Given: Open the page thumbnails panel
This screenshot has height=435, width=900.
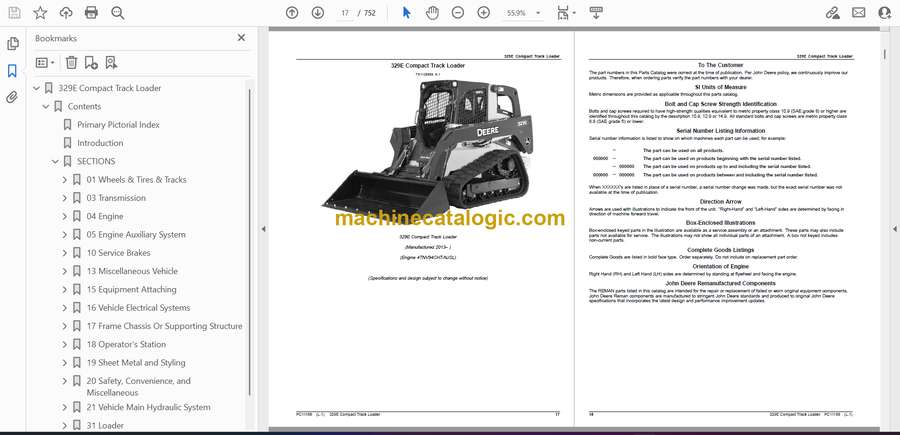Looking at the screenshot, I should (12, 44).
